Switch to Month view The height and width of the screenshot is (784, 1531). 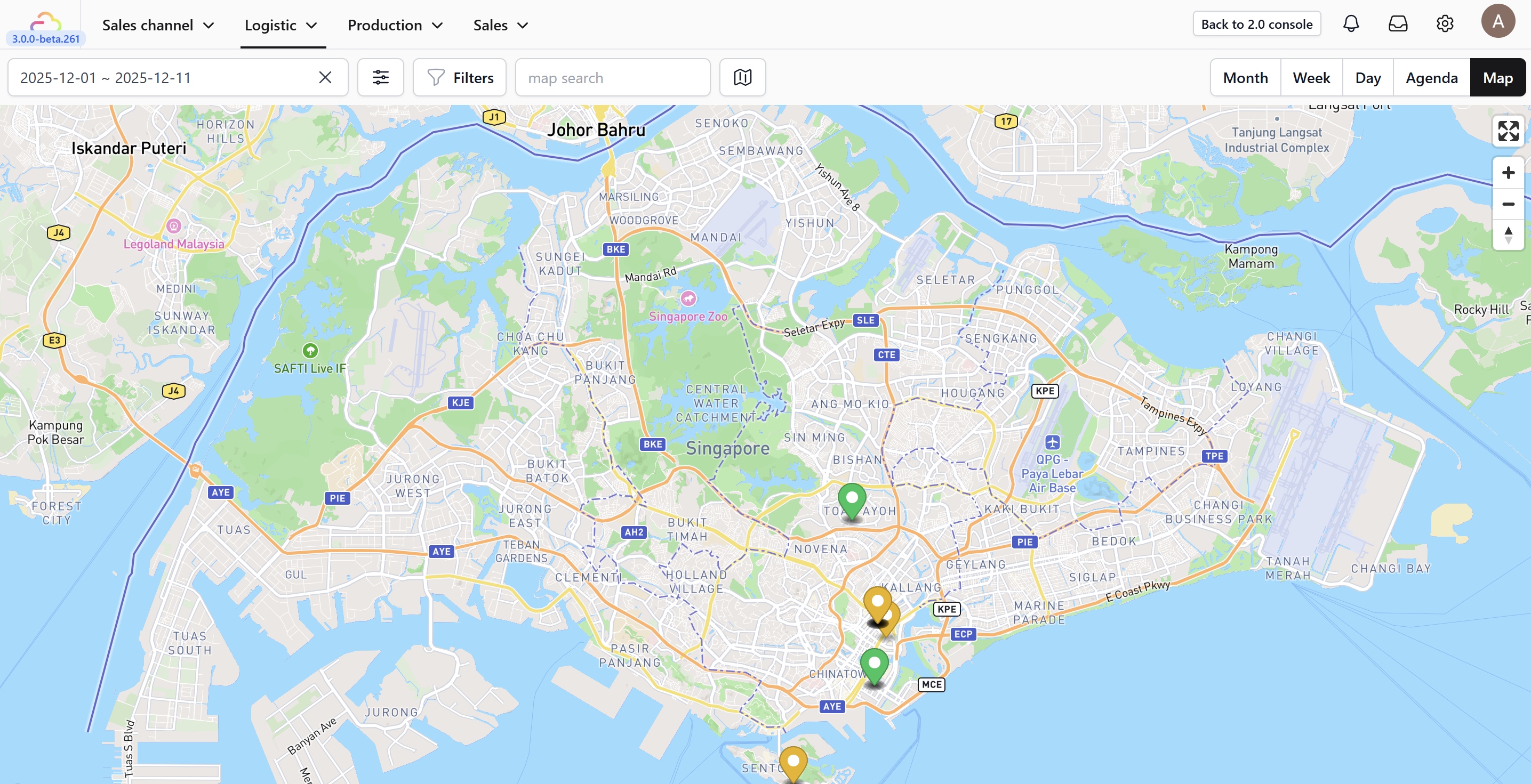point(1245,78)
